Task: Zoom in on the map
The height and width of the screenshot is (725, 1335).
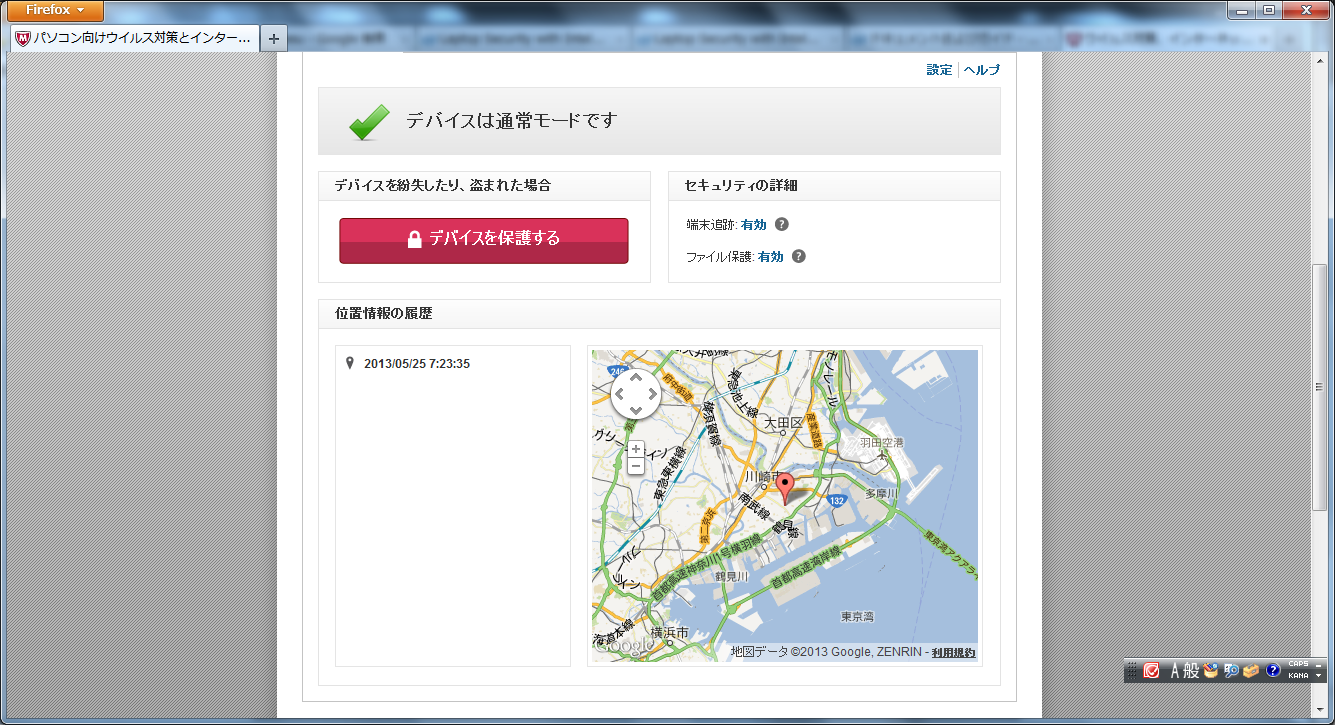Action: click(636, 449)
